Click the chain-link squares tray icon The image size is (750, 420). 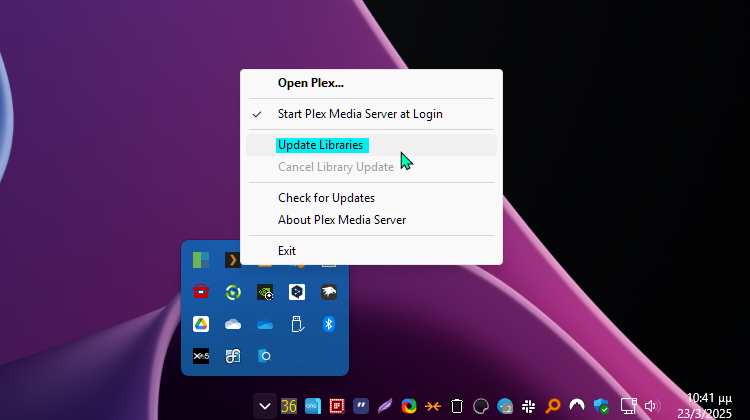pyautogui.click(x=233, y=356)
